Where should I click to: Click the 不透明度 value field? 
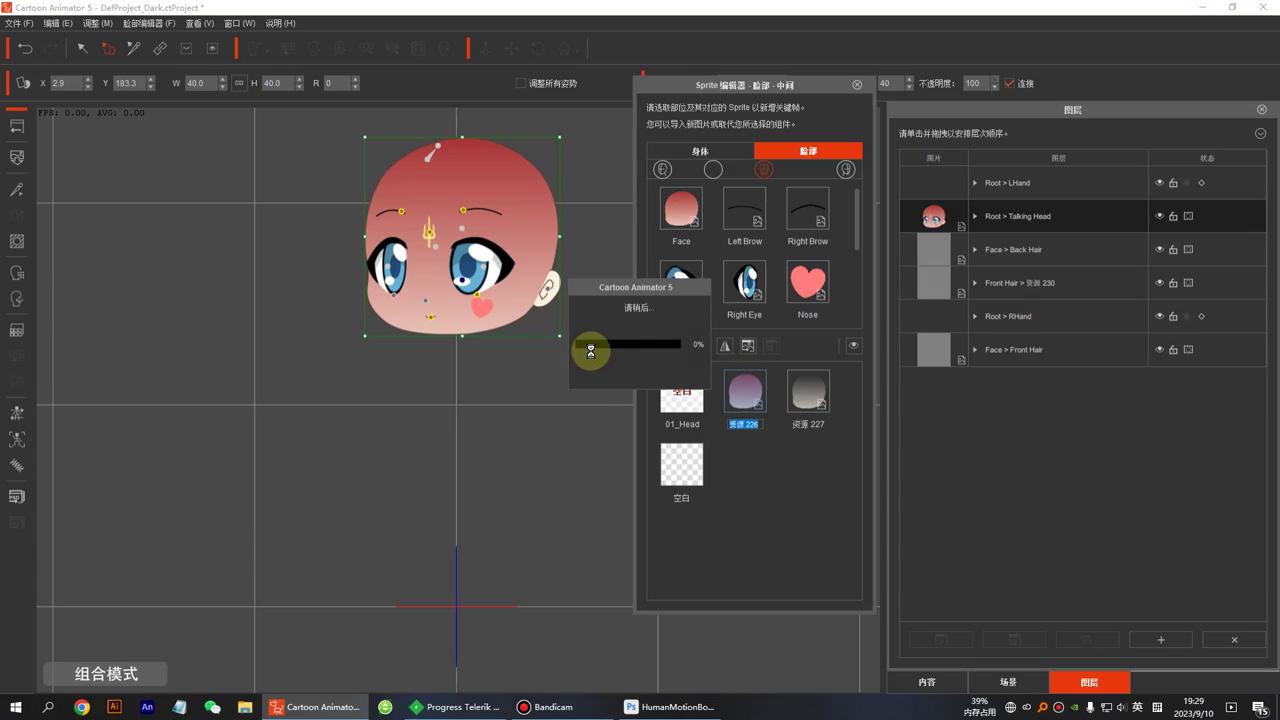pos(973,83)
